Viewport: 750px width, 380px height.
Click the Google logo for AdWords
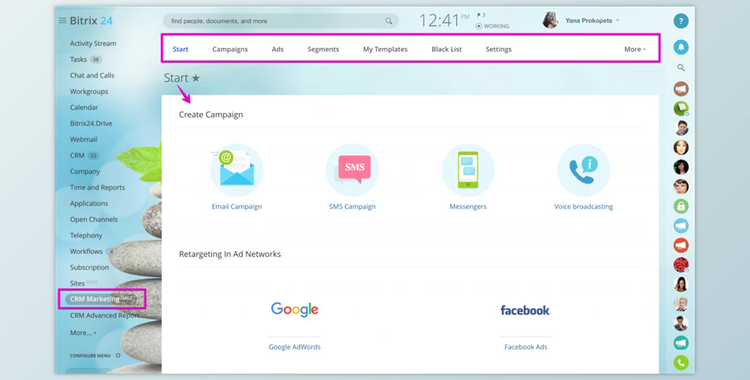(x=295, y=310)
